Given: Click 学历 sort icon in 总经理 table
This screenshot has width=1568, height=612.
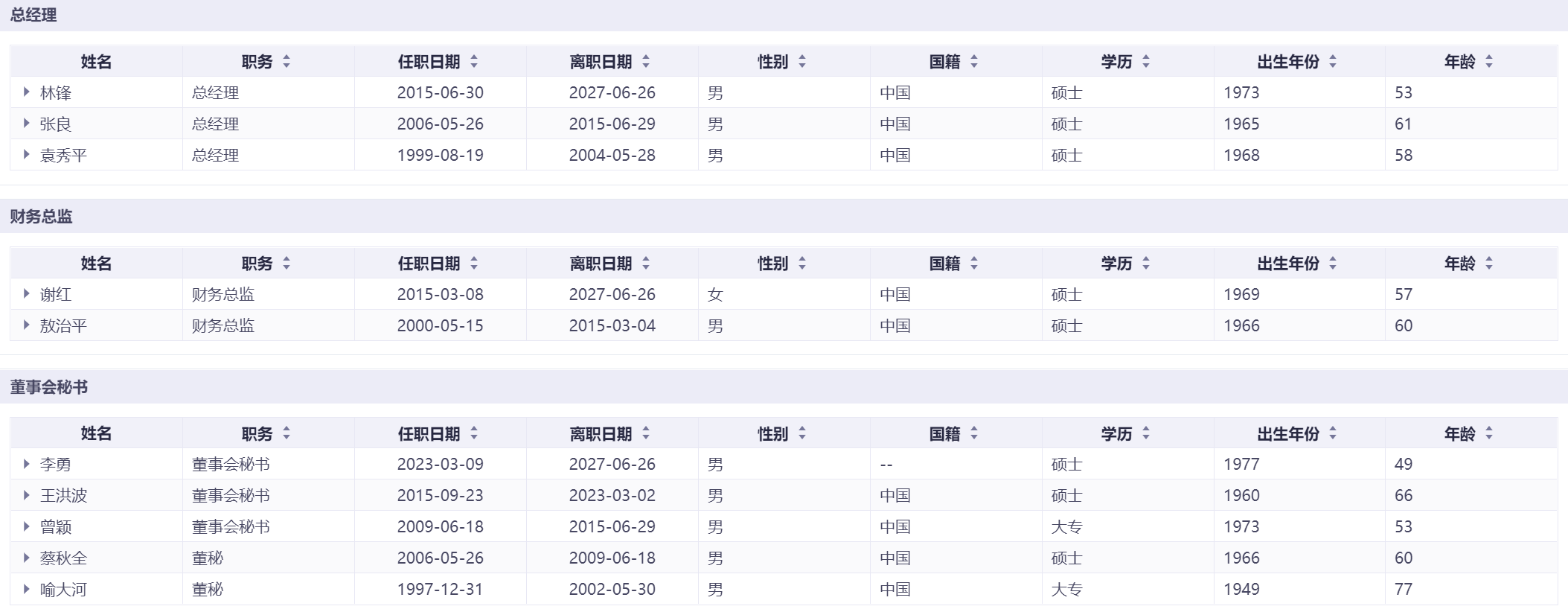Looking at the screenshot, I should coord(1146,62).
